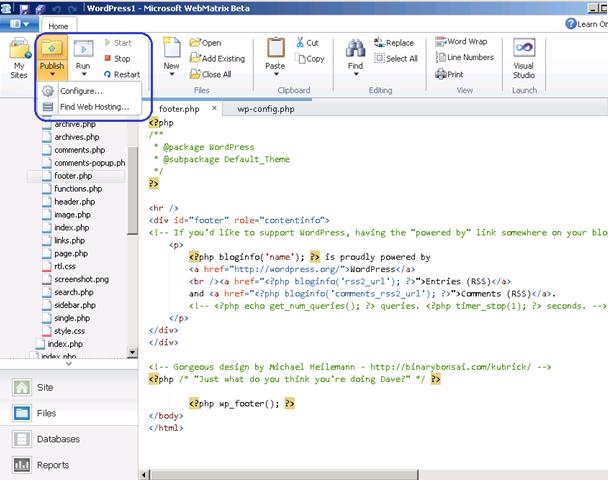This screenshot has height=480, width=608.
Task: Print the current file
Action: tap(449, 74)
